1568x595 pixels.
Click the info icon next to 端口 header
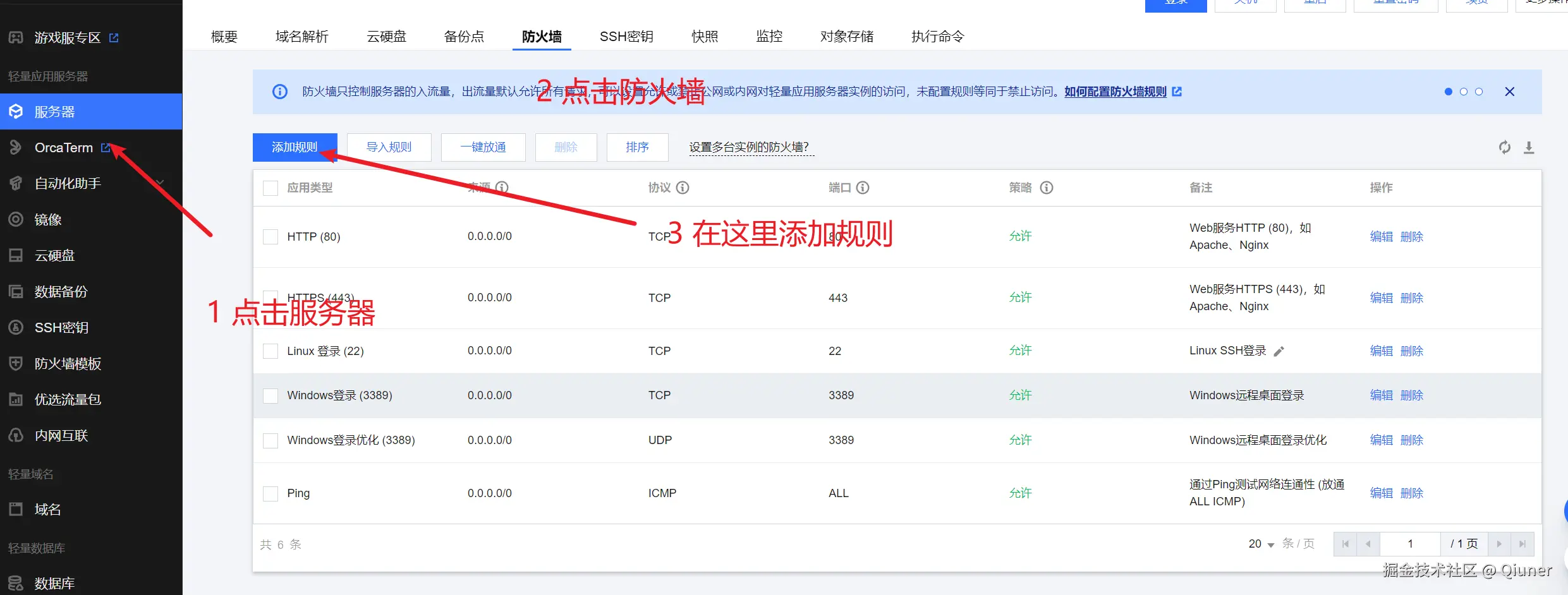[863, 188]
